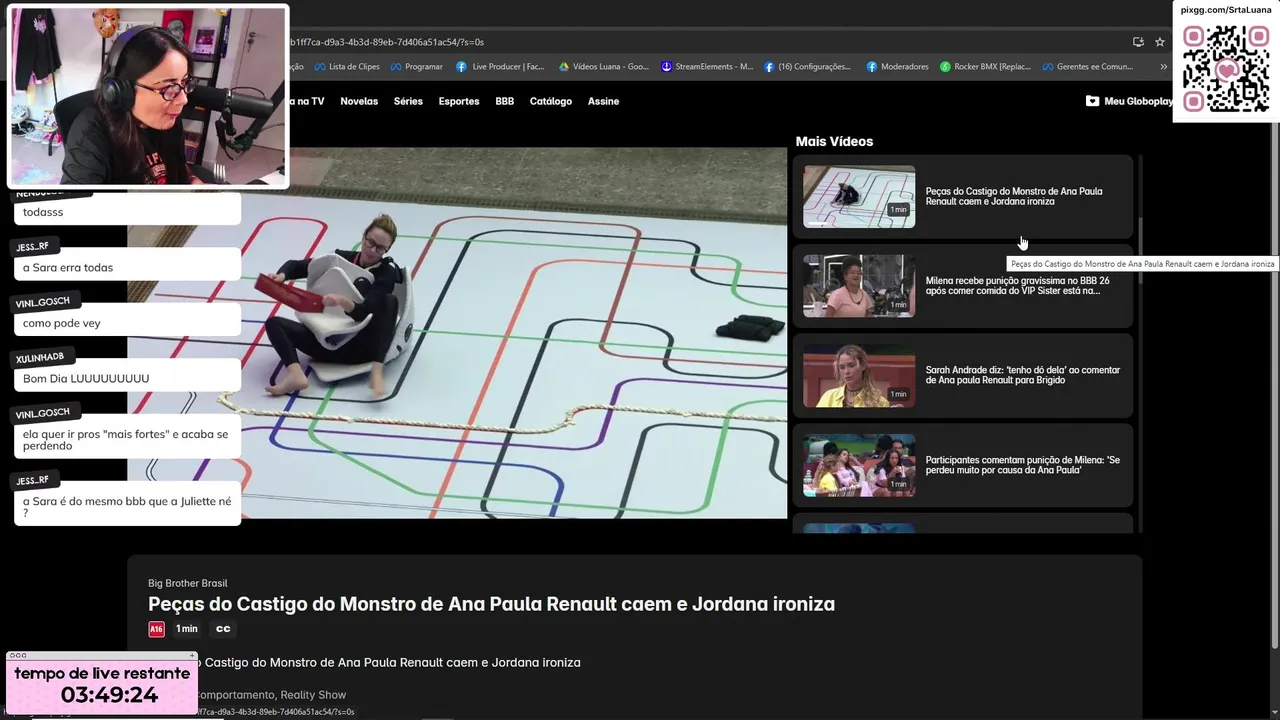The width and height of the screenshot is (1280, 720).
Task: Open the Novelas menu
Action: click(359, 101)
